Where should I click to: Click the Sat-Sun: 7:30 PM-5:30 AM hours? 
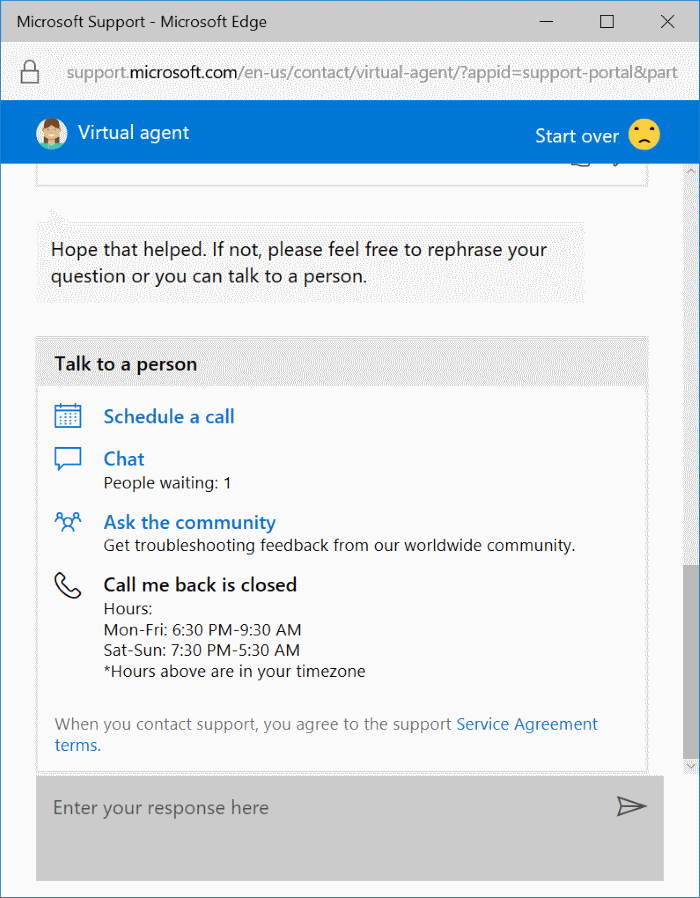(x=202, y=651)
